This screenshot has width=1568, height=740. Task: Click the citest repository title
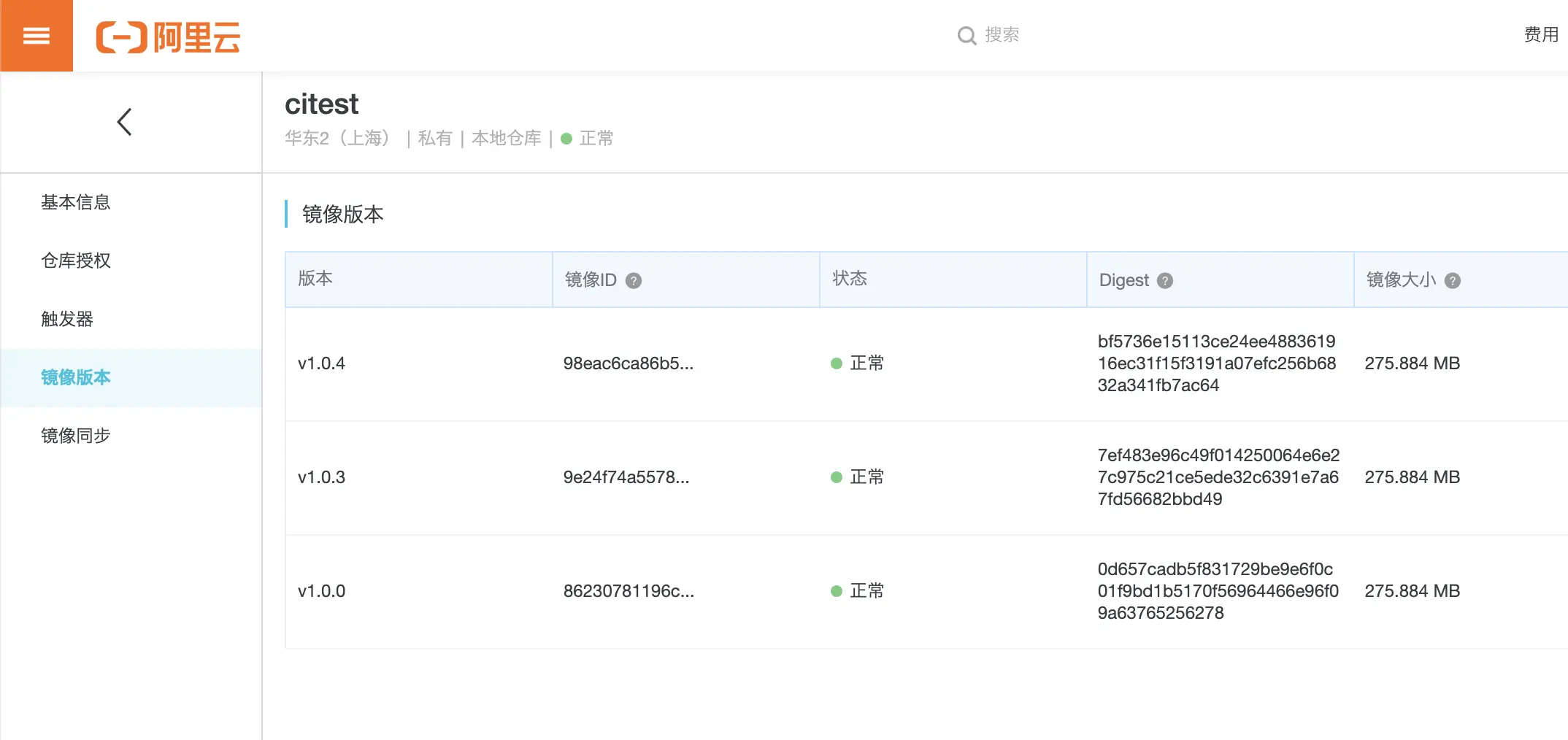pyautogui.click(x=321, y=104)
